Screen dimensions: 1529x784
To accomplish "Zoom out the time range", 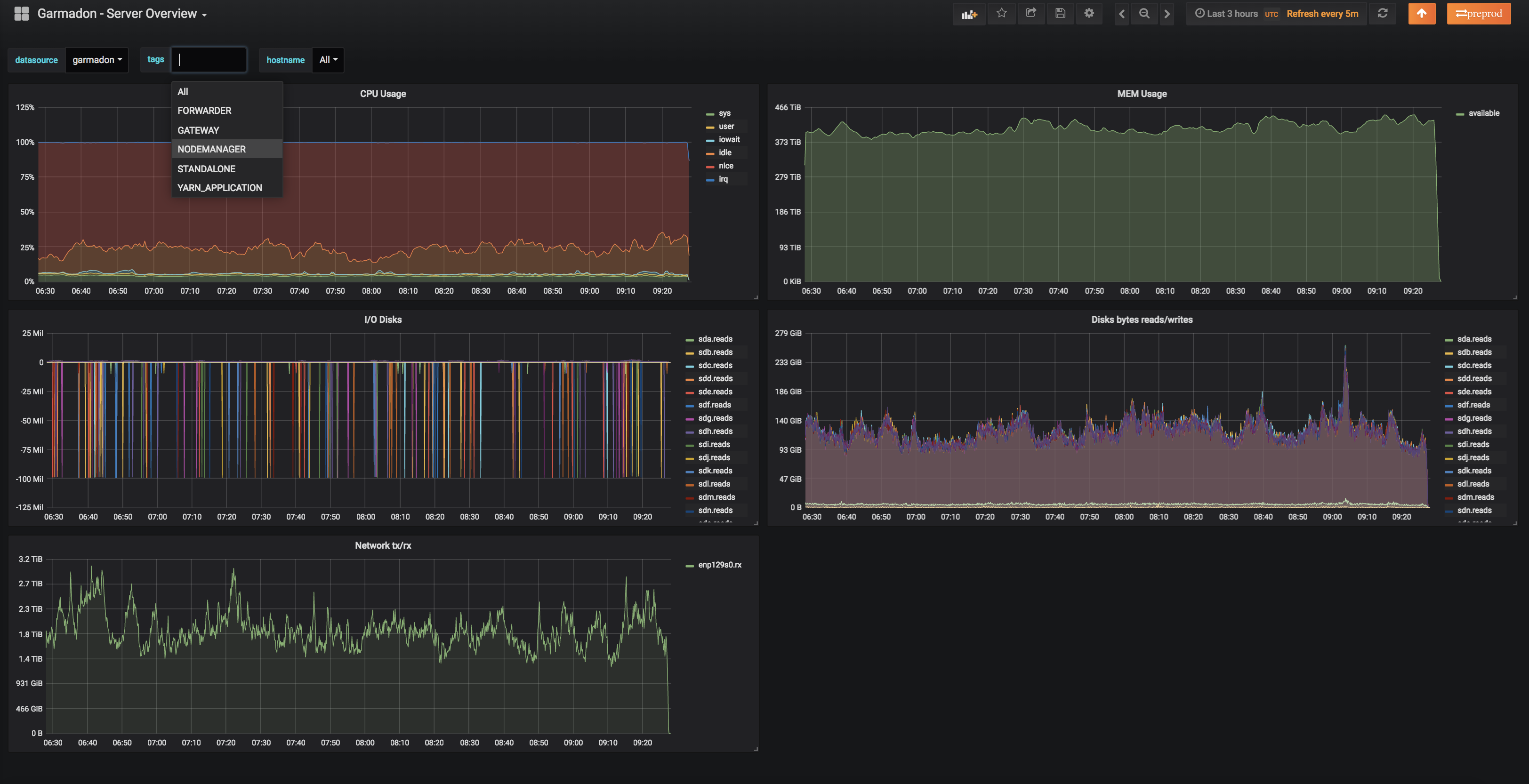I will click(x=1144, y=14).
